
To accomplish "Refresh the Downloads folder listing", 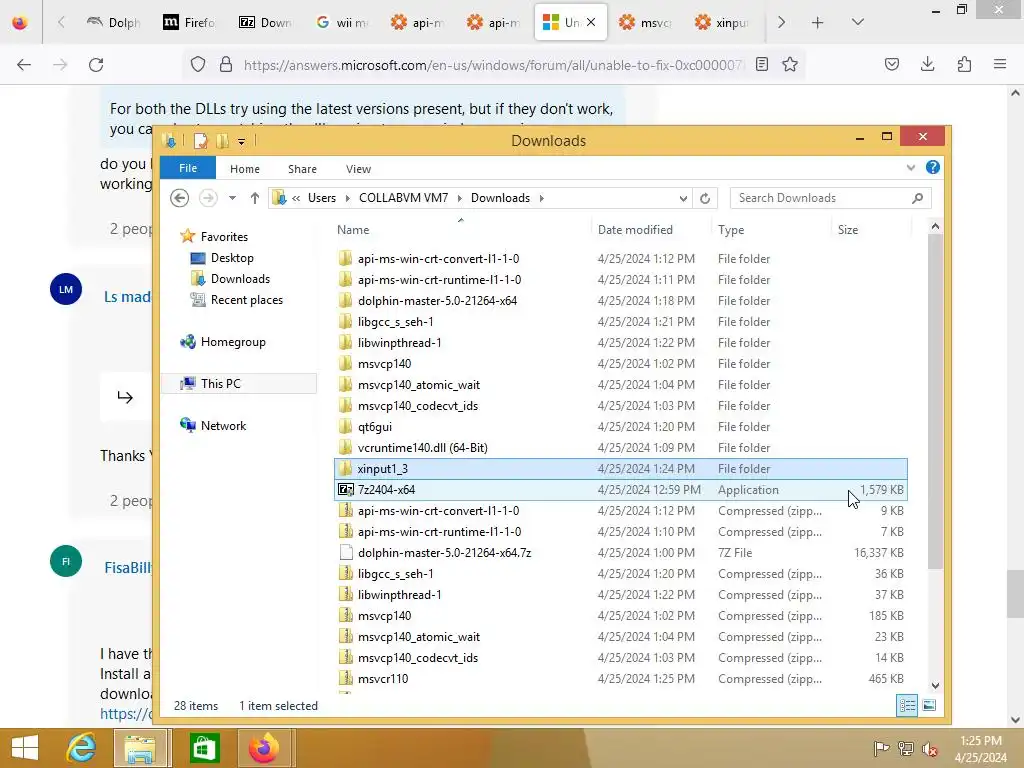I will click(705, 198).
